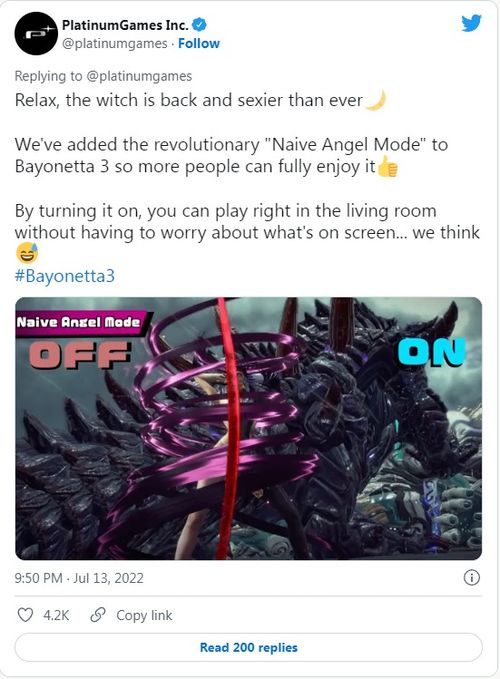The height and width of the screenshot is (679, 500).
Task: Open the 9:50 PM Jul 13, 2022 timestamp
Action: point(79,578)
